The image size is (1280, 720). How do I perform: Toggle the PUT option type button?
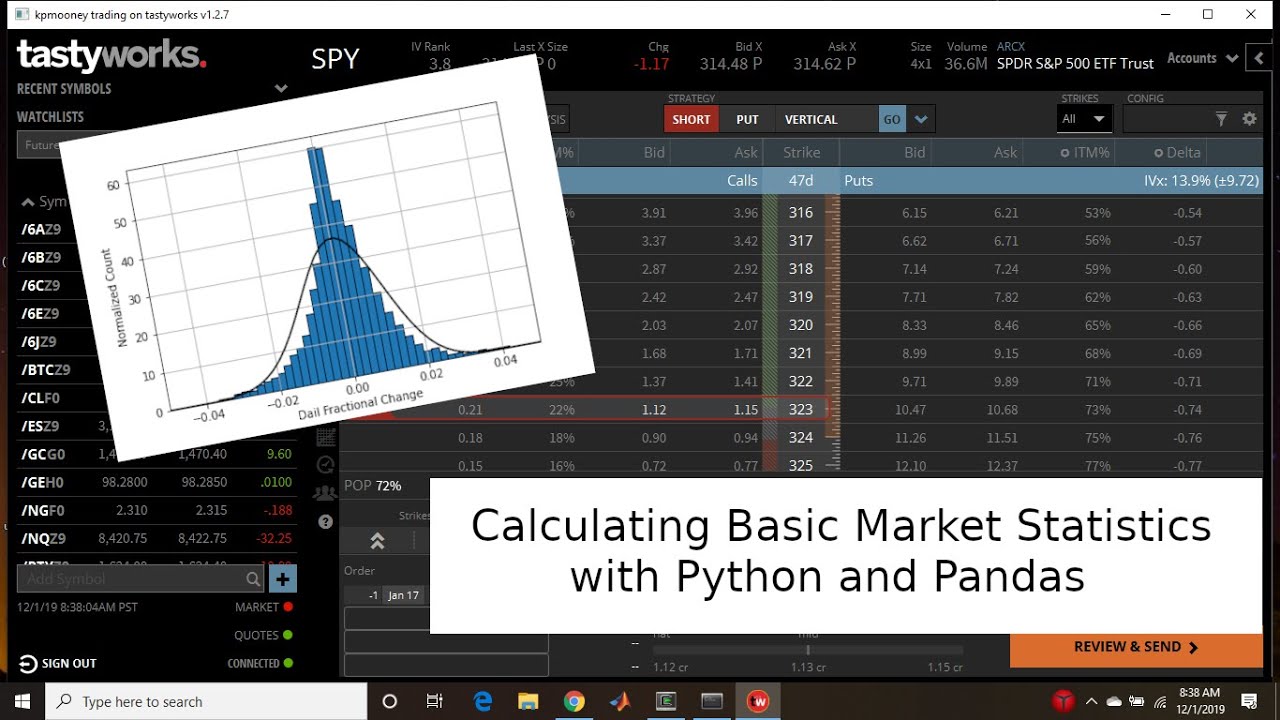pos(747,119)
